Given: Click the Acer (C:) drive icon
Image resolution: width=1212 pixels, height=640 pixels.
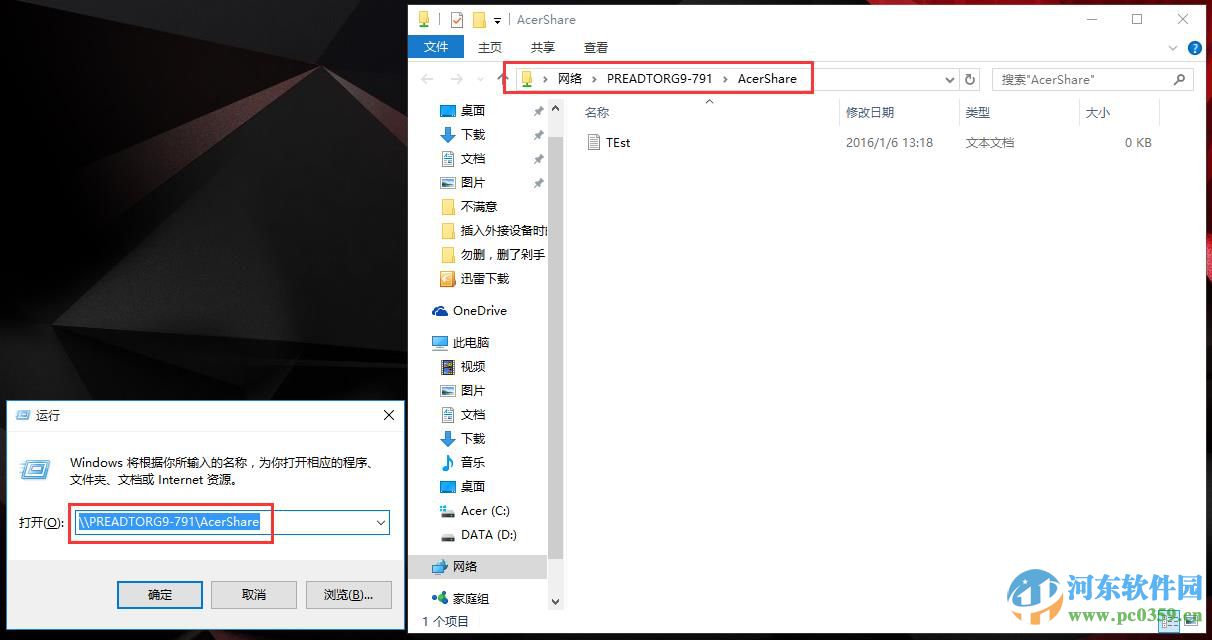Looking at the screenshot, I should [x=448, y=510].
